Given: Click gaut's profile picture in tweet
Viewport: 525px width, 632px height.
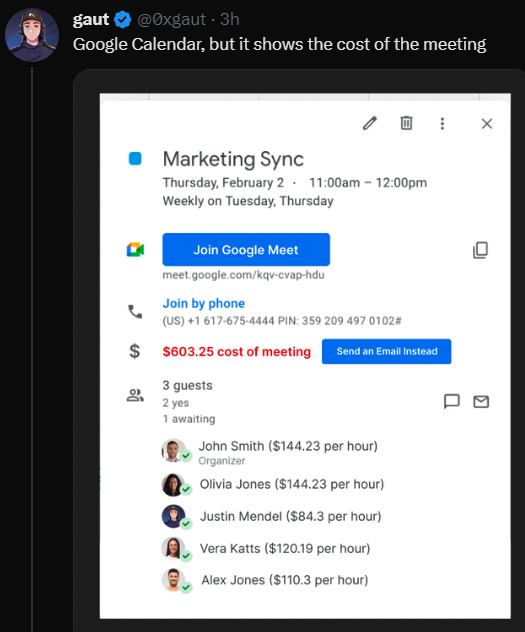Looking at the screenshot, I should (x=32, y=35).
